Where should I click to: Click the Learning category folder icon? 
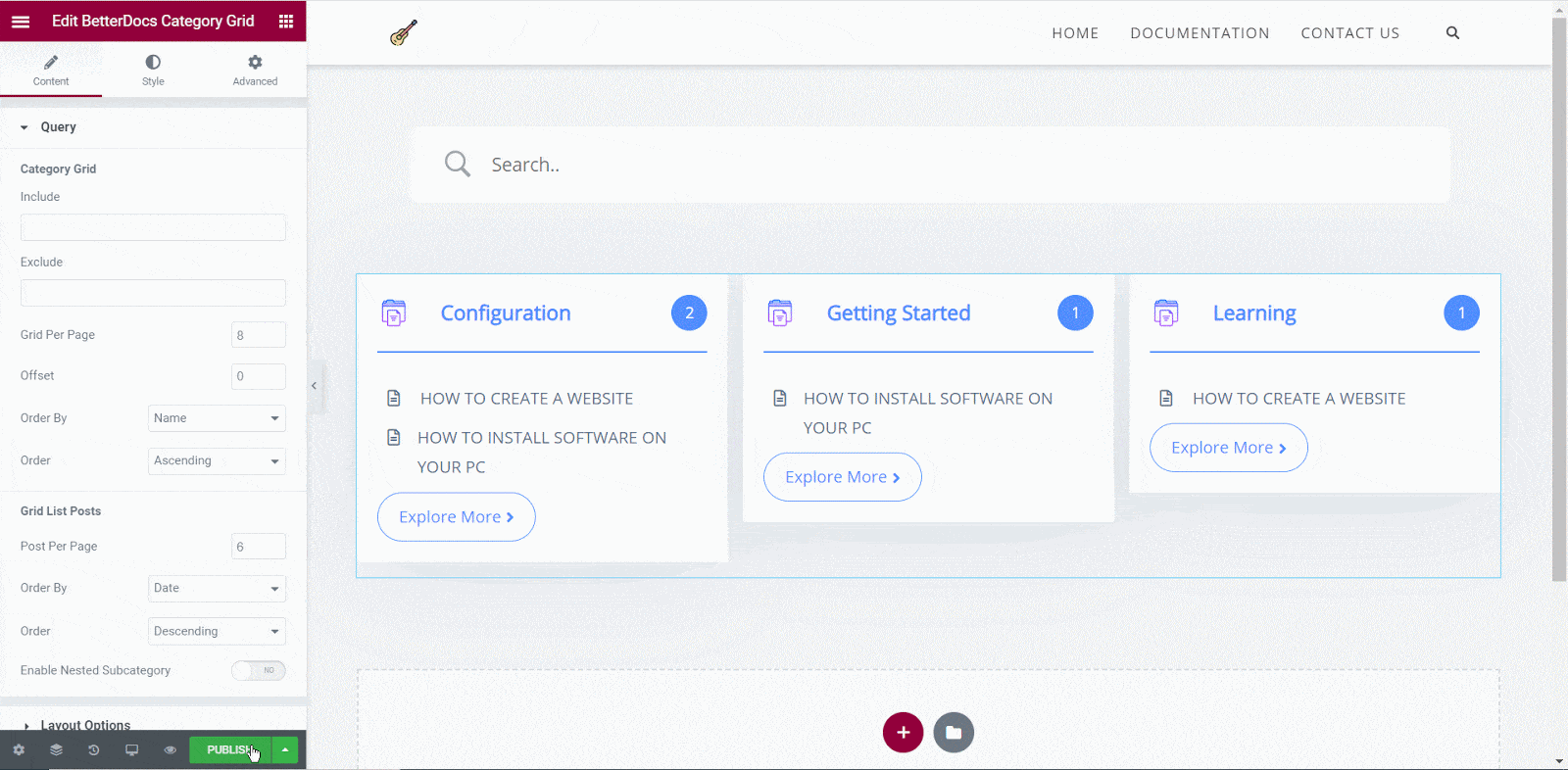click(x=1166, y=313)
